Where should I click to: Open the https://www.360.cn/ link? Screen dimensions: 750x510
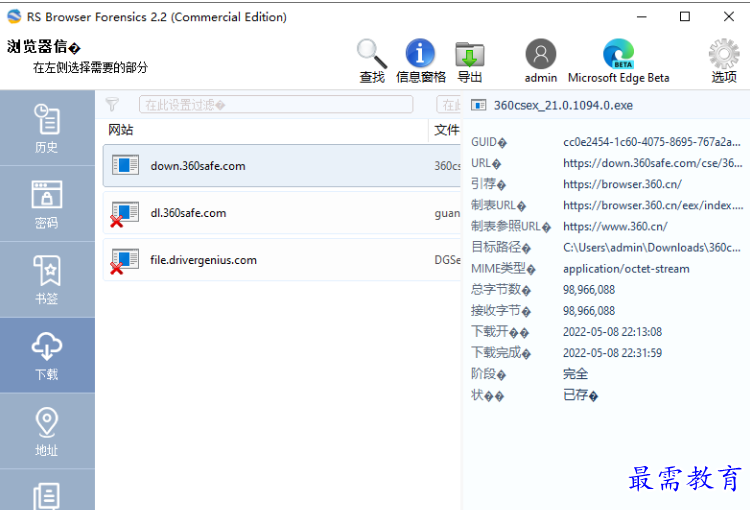pyautogui.click(x=615, y=226)
